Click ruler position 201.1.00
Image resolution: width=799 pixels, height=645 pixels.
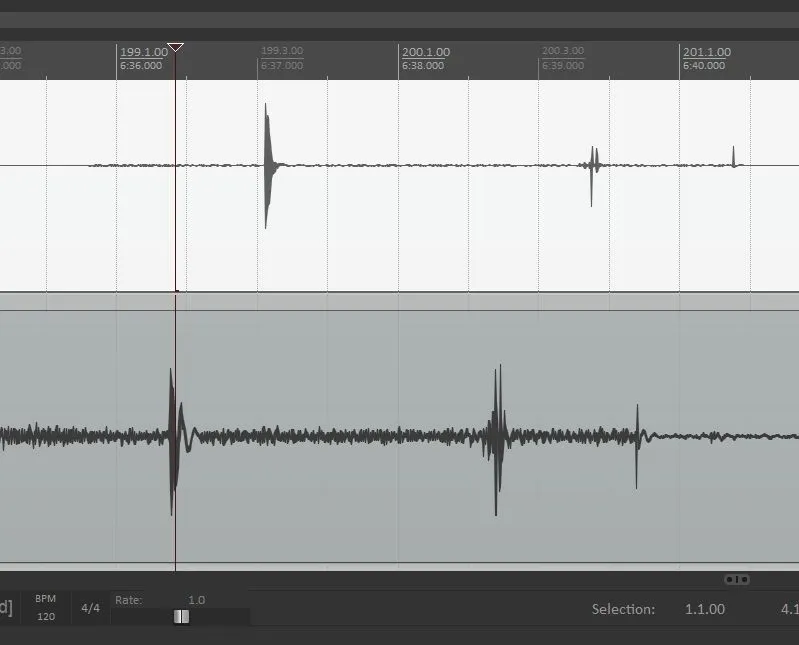click(706, 52)
